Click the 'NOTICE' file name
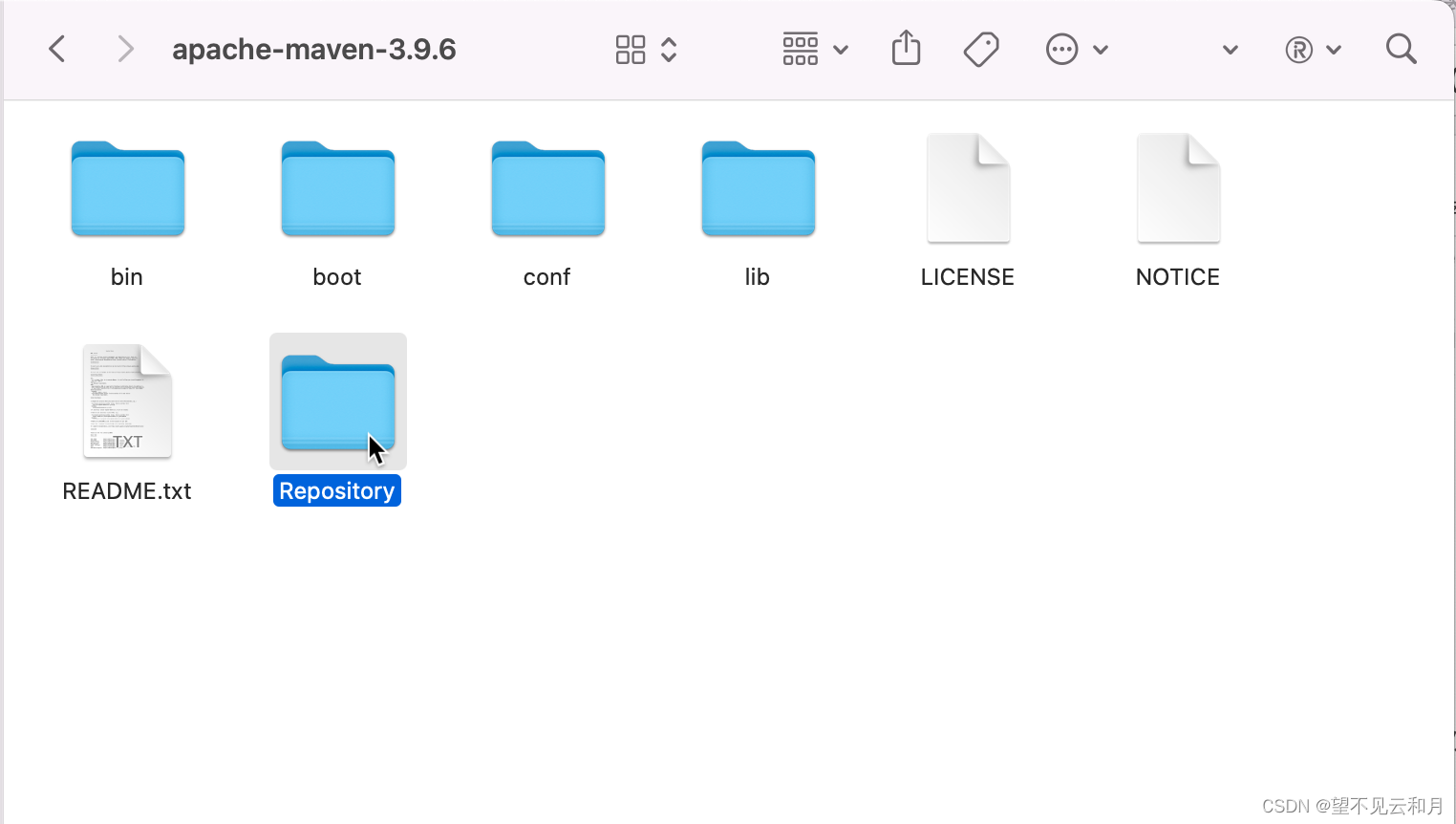 (x=1178, y=277)
